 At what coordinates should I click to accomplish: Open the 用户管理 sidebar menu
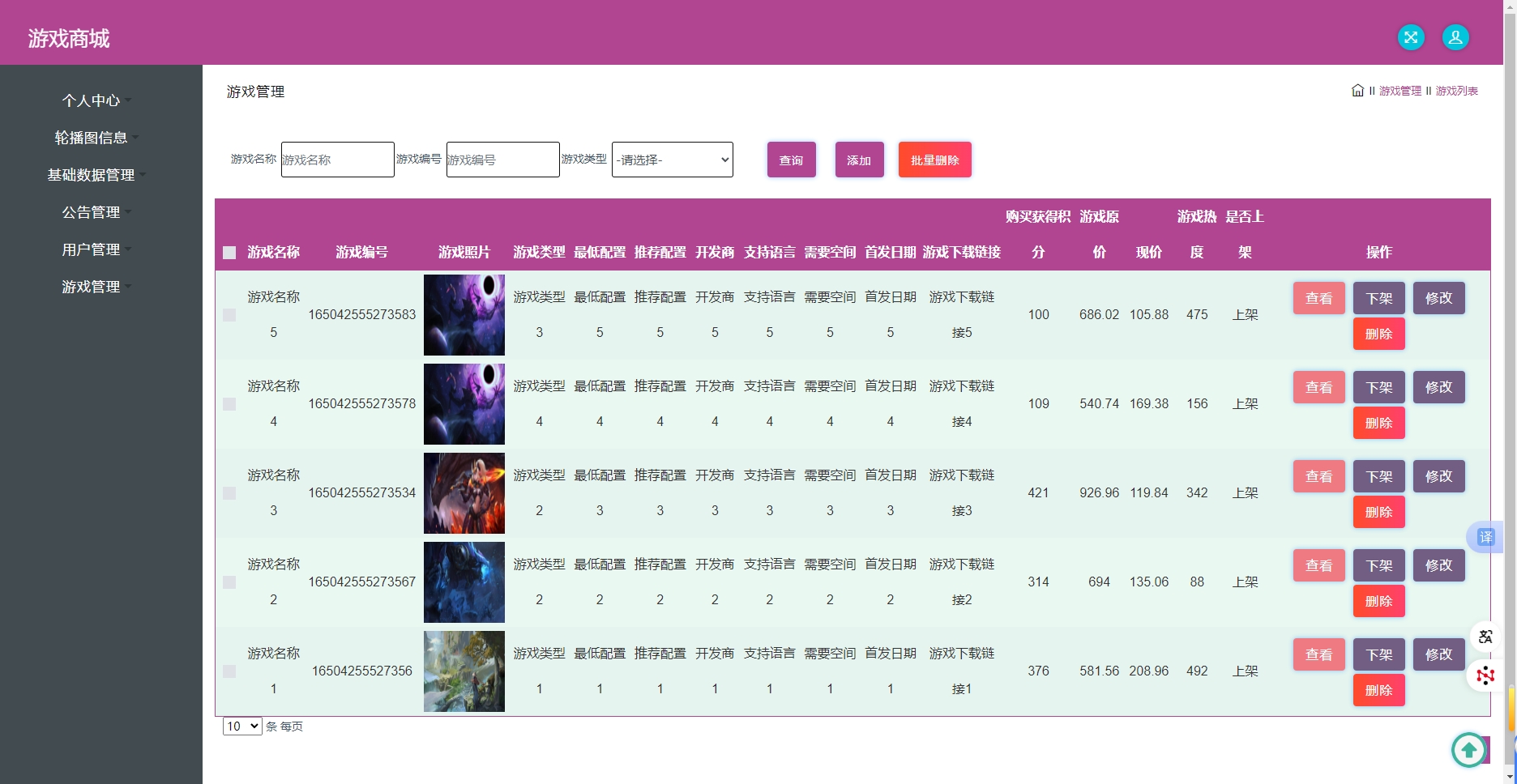[x=92, y=249]
